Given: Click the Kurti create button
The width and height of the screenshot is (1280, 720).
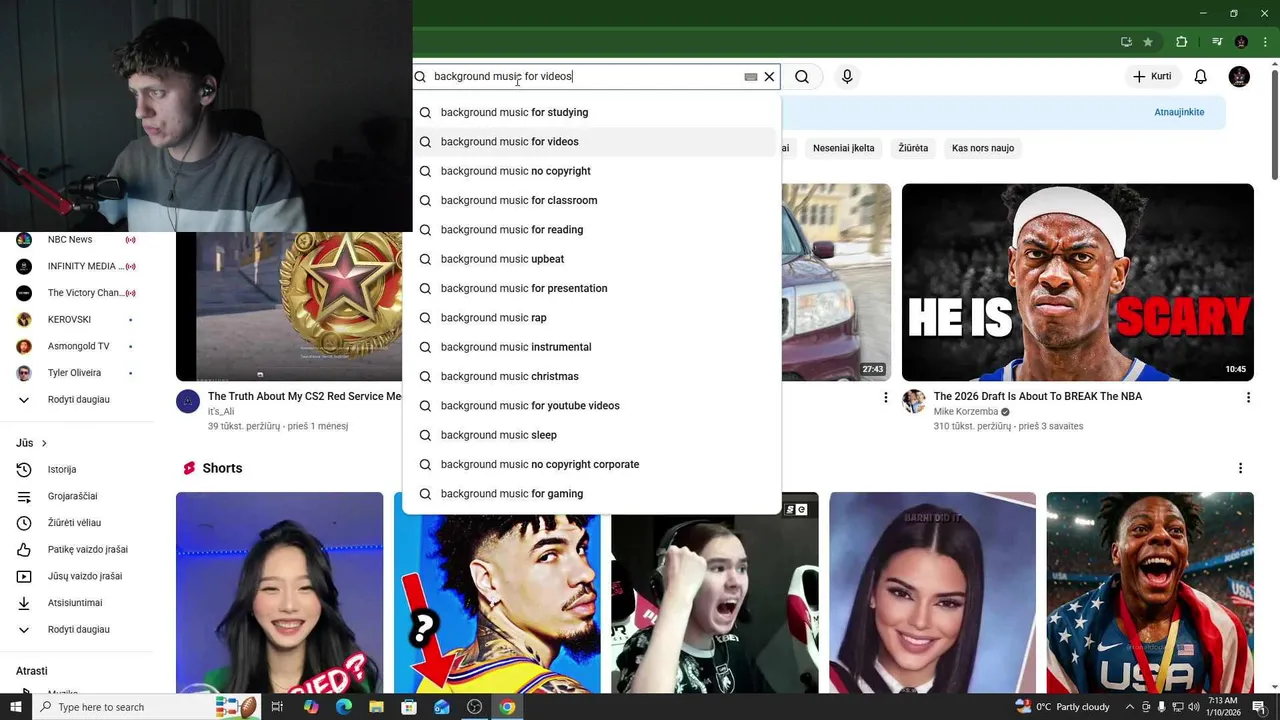Looking at the screenshot, I should [1152, 76].
